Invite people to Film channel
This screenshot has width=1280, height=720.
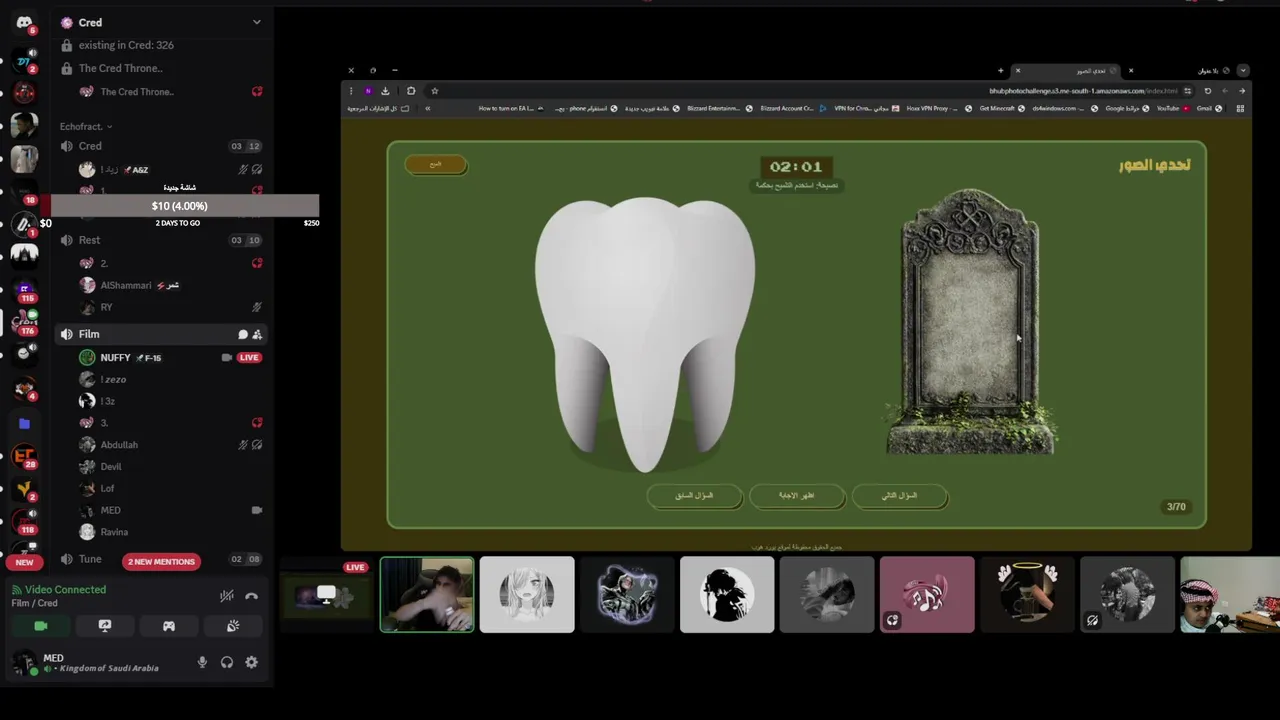point(257,334)
